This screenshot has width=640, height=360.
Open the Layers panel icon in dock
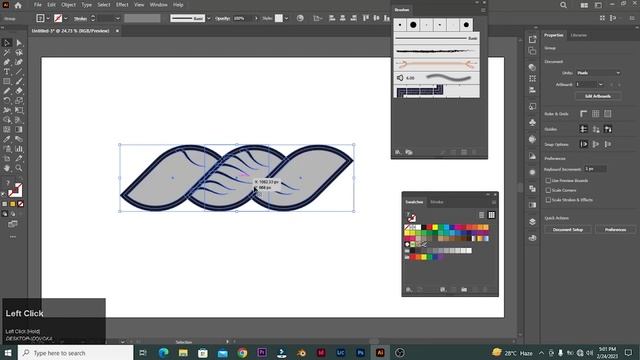click(532, 222)
